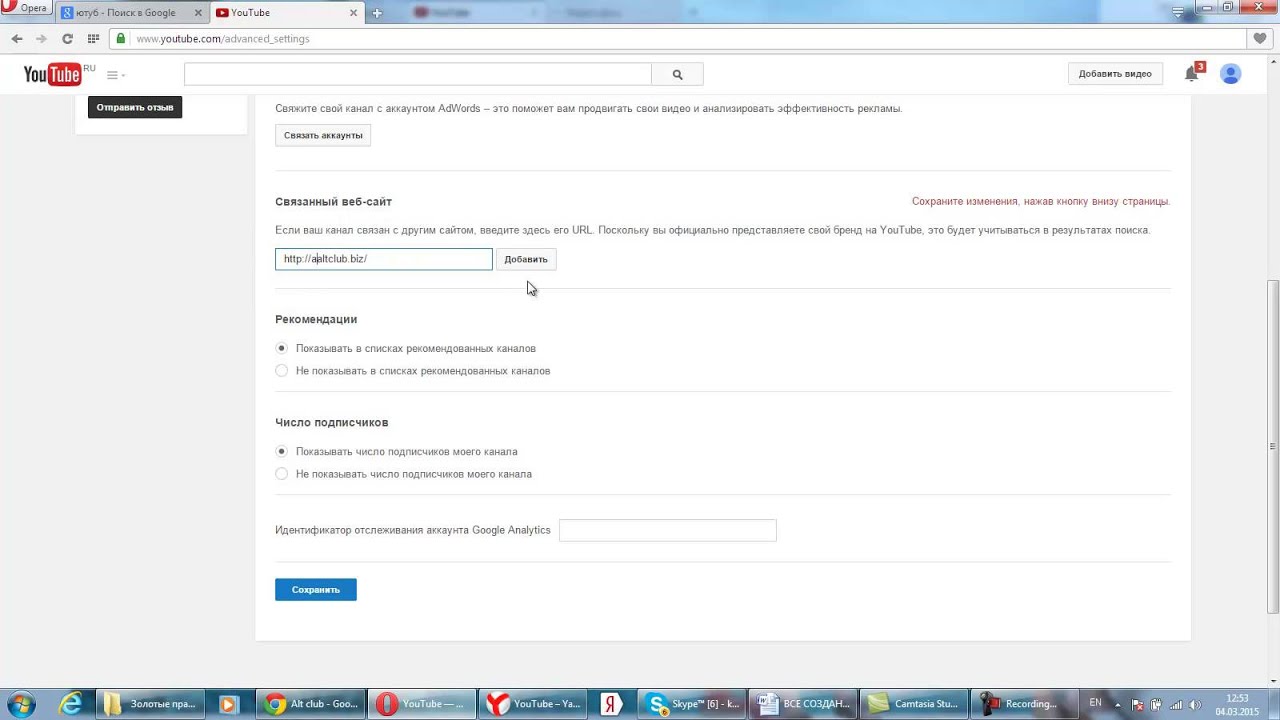Open the account avatar menu
The height and width of the screenshot is (720, 1280).
point(1231,74)
